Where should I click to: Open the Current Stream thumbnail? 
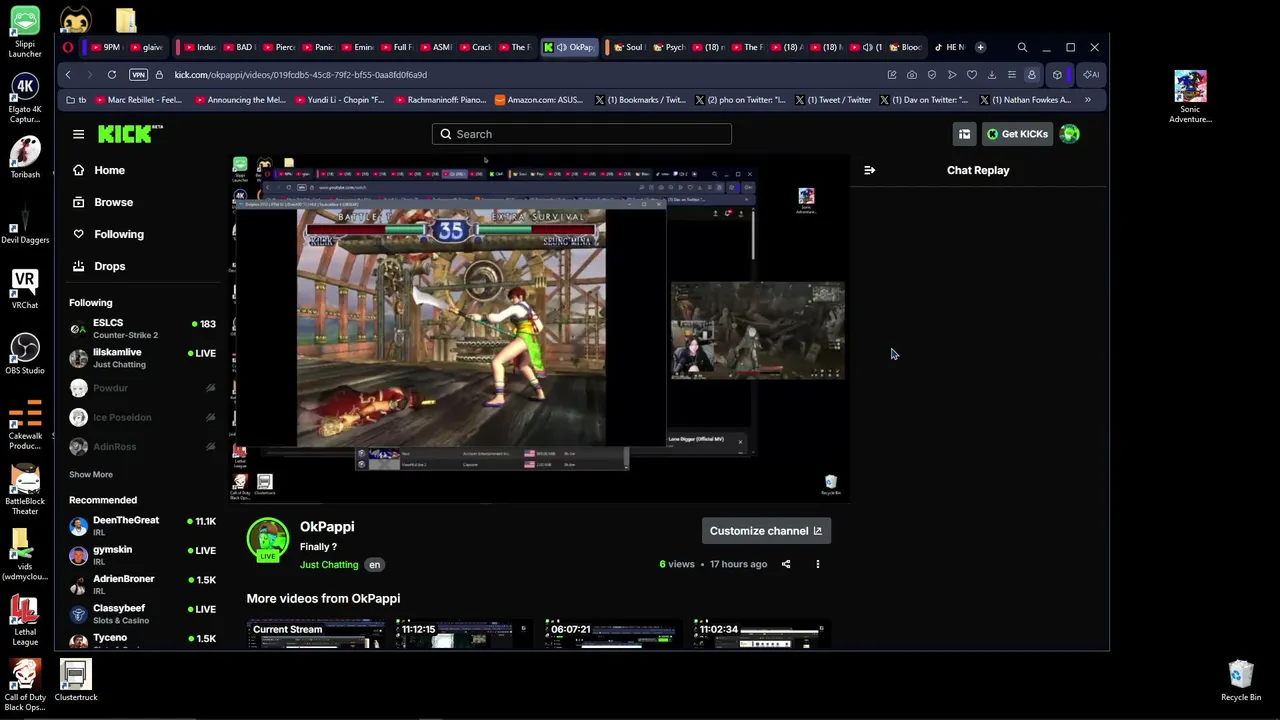[x=316, y=634]
